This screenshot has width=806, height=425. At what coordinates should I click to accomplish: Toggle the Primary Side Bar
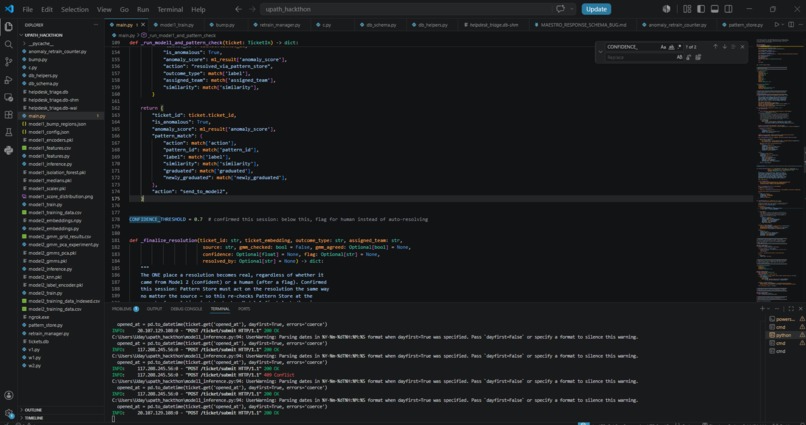click(x=701, y=9)
